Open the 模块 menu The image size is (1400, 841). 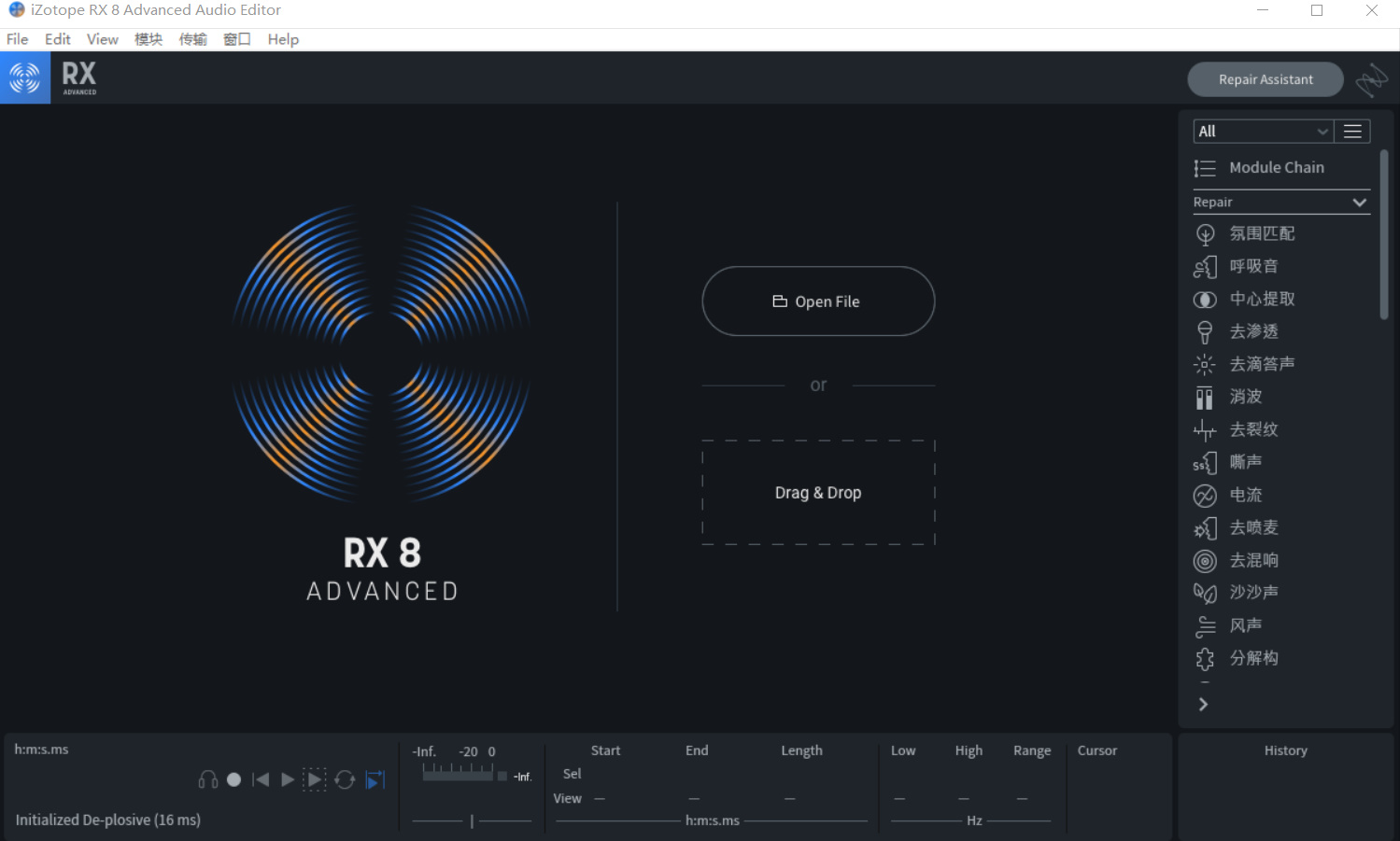point(148,39)
